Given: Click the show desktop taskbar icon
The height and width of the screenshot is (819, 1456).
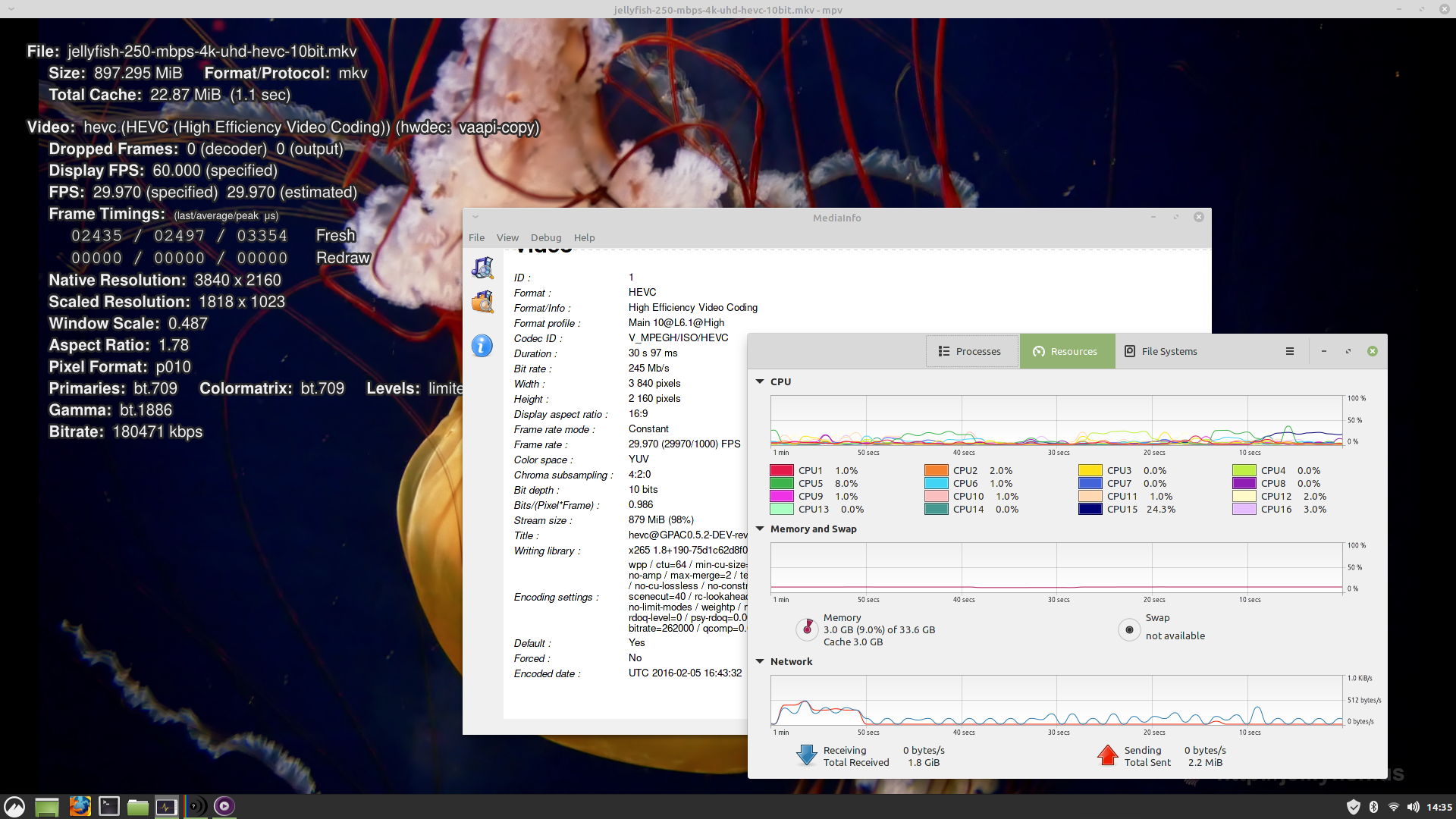Looking at the screenshot, I should point(47,806).
